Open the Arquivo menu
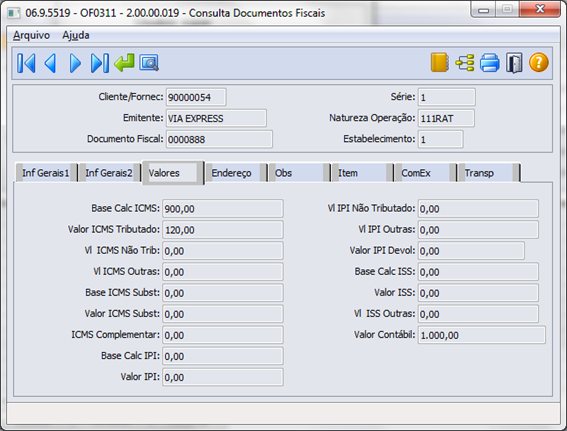Image resolution: width=567 pixels, height=431 pixels. coord(31,35)
